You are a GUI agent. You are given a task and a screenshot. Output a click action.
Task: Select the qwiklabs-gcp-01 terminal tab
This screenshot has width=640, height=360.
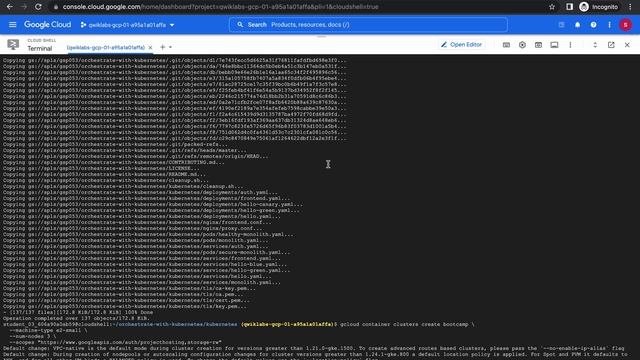(106, 47)
